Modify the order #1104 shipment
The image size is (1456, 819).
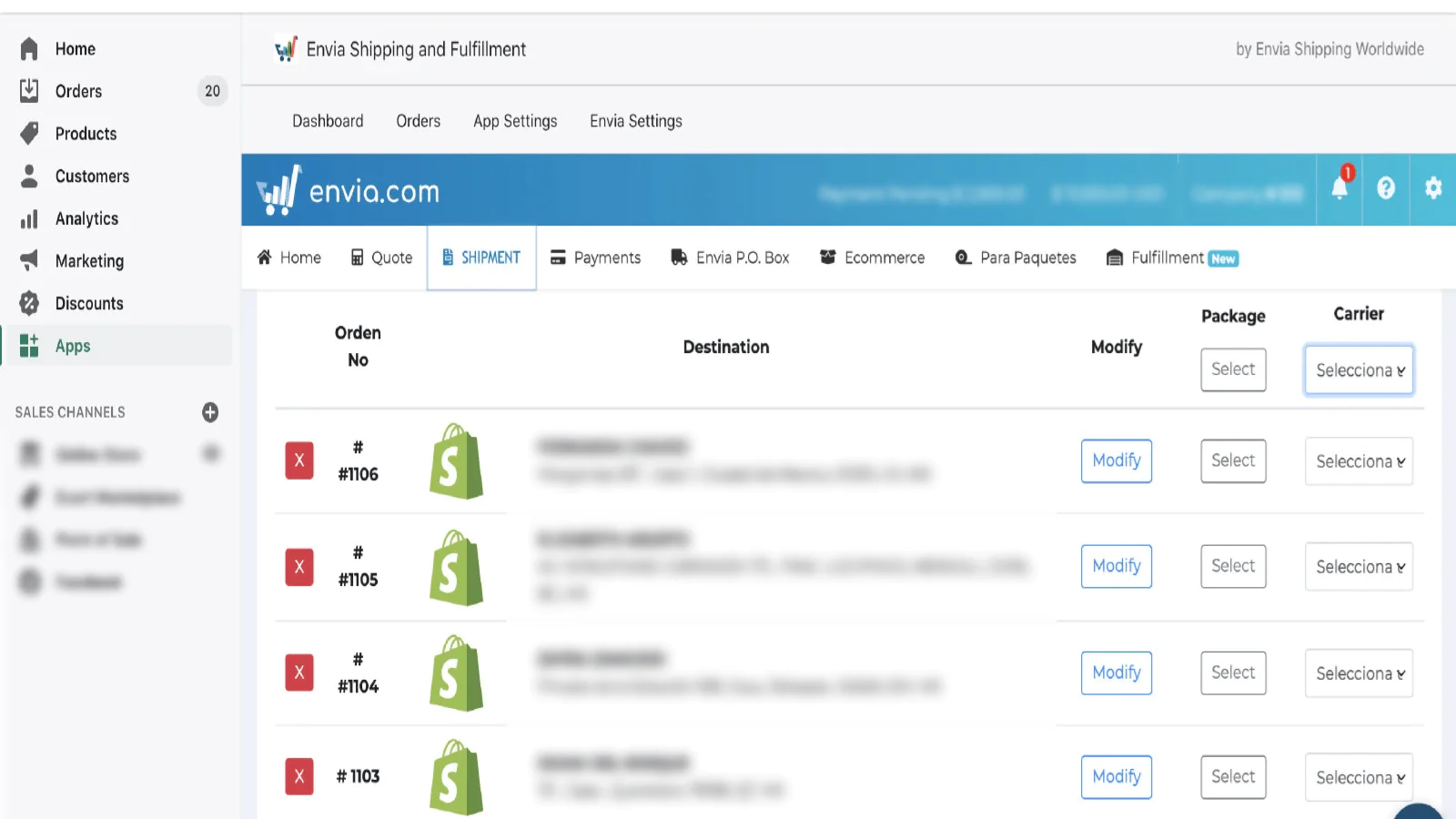(x=1117, y=672)
